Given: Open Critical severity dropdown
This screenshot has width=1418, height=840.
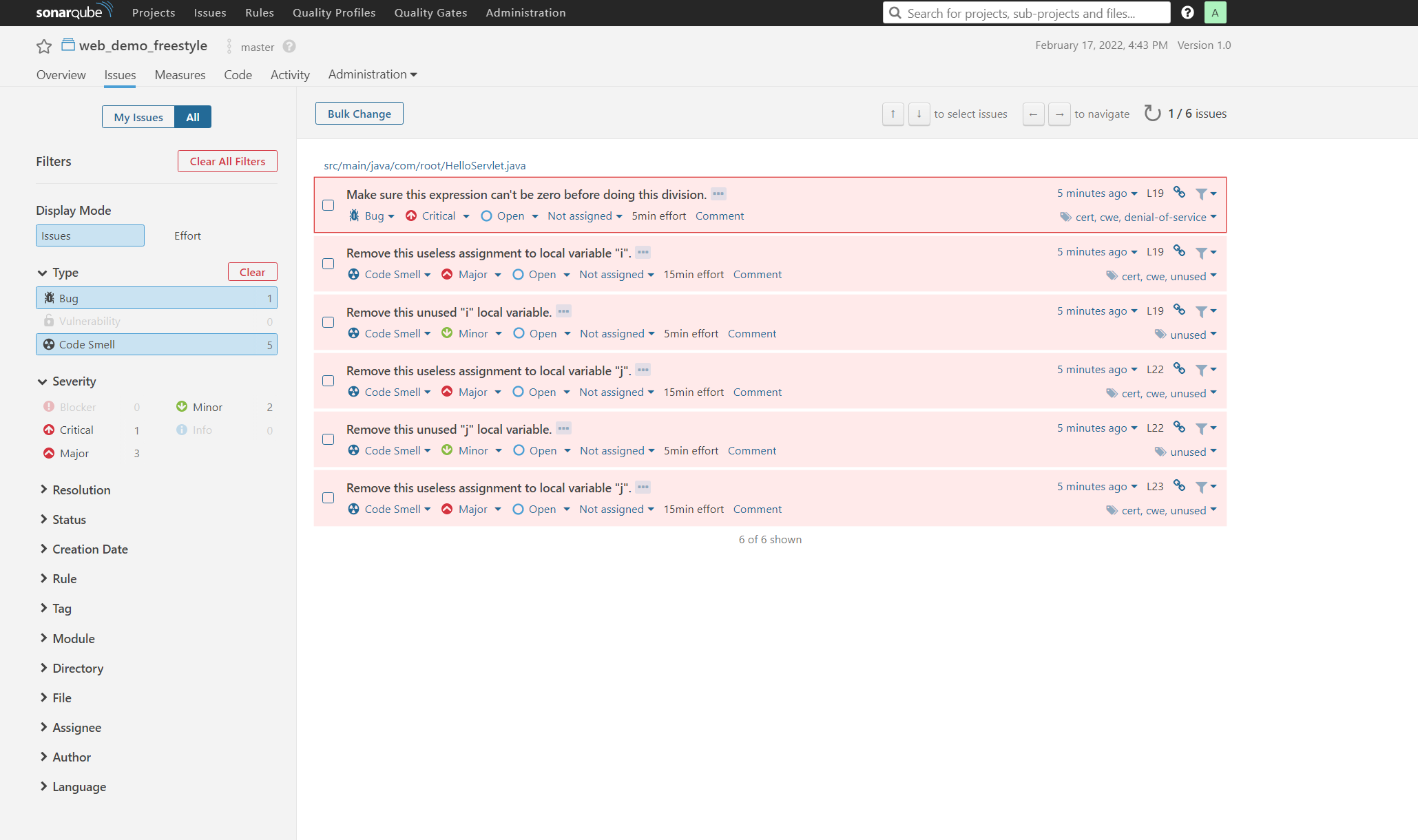Looking at the screenshot, I should click(x=438, y=216).
